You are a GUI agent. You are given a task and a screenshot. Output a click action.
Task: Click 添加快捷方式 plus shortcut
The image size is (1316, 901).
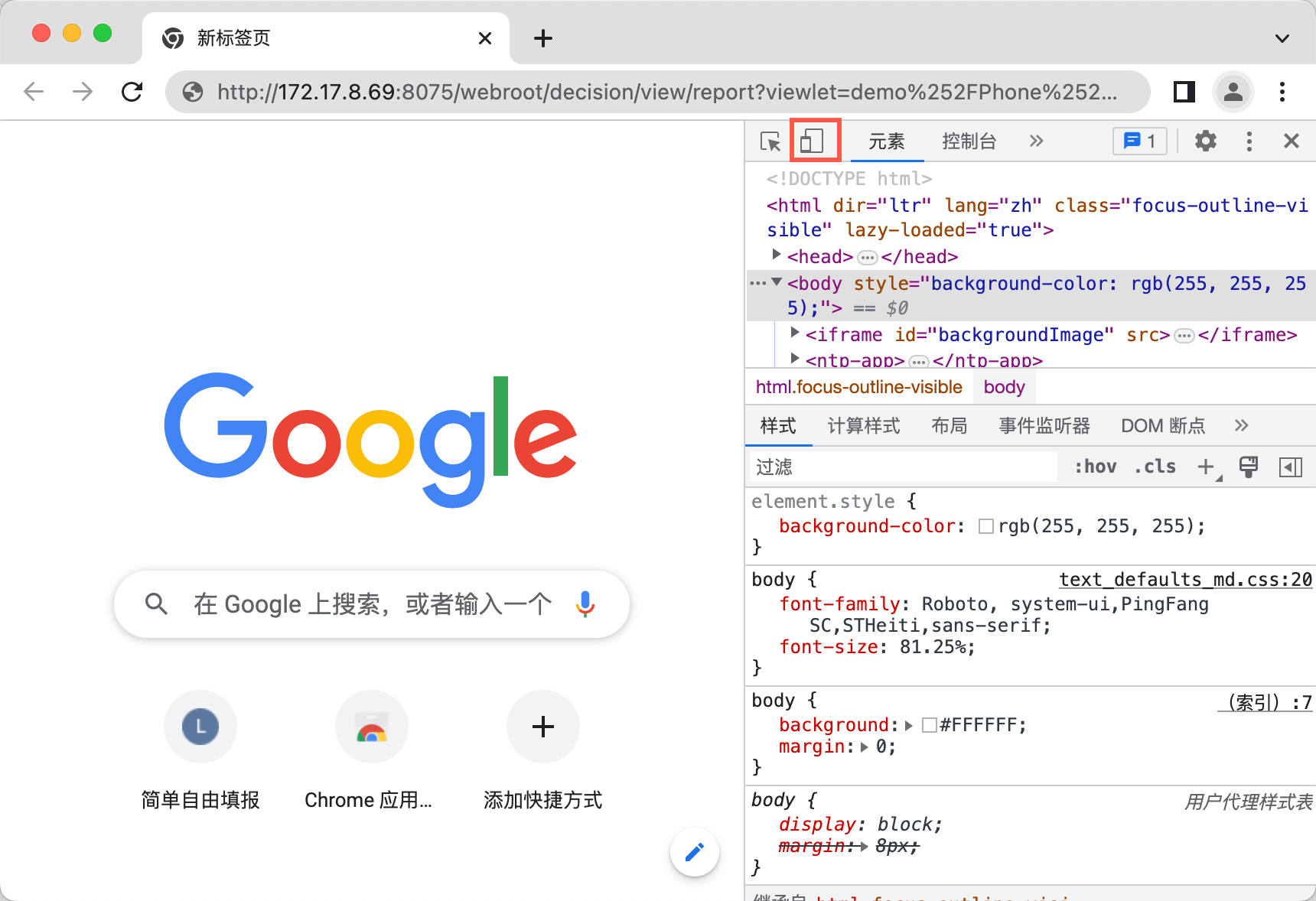click(x=543, y=750)
